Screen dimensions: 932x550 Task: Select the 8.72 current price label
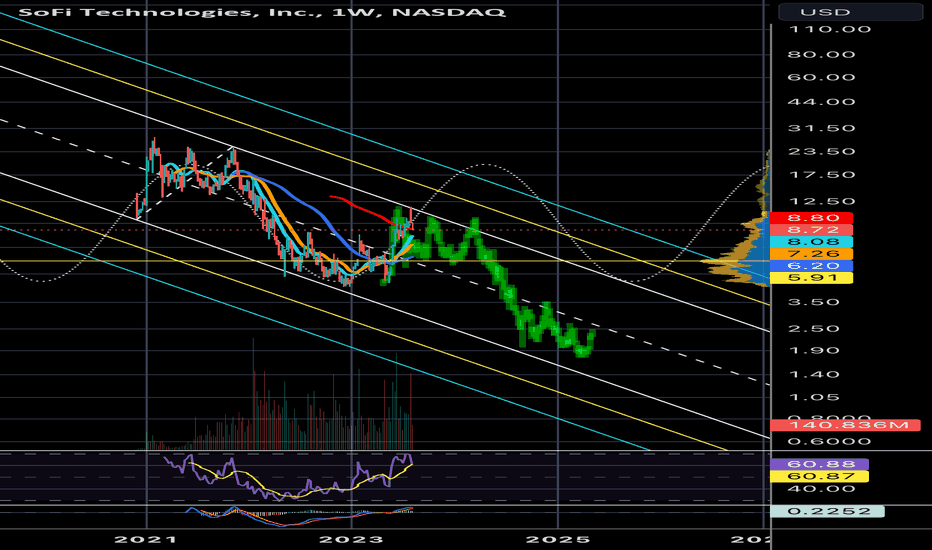pyautogui.click(x=811, y=230)
